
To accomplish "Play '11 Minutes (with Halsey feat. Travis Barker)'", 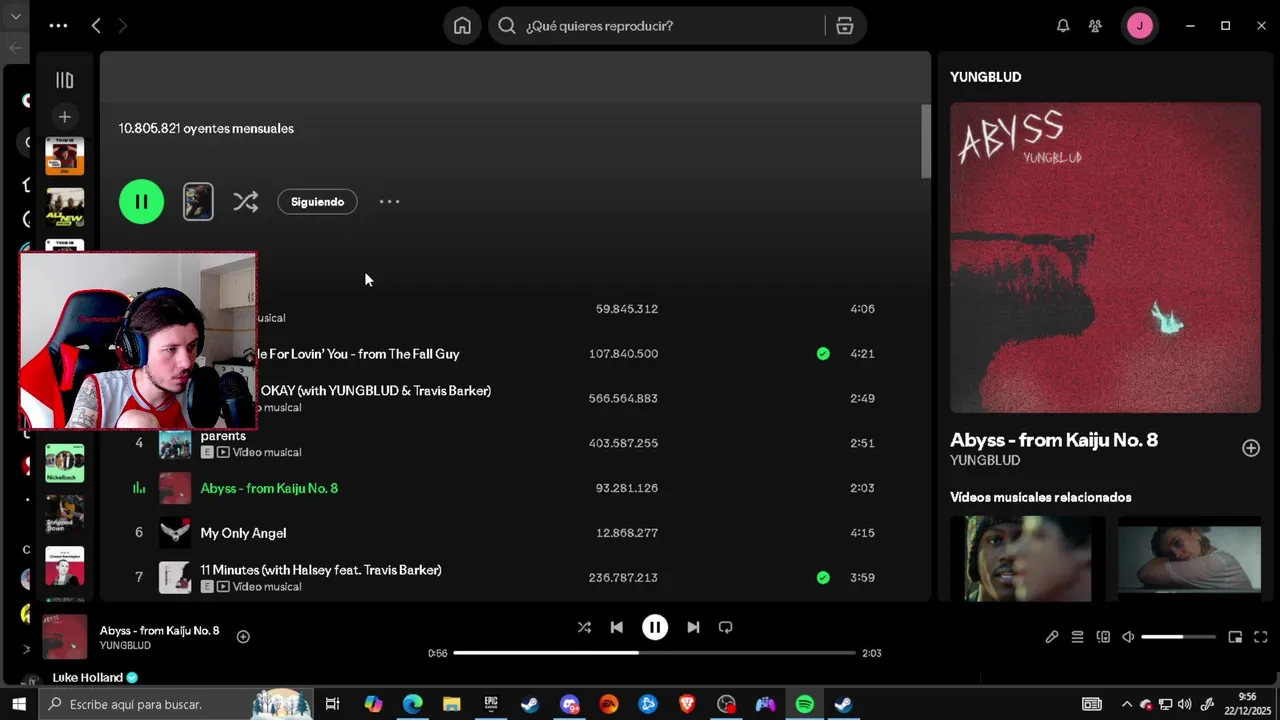I will coord(320,570).
